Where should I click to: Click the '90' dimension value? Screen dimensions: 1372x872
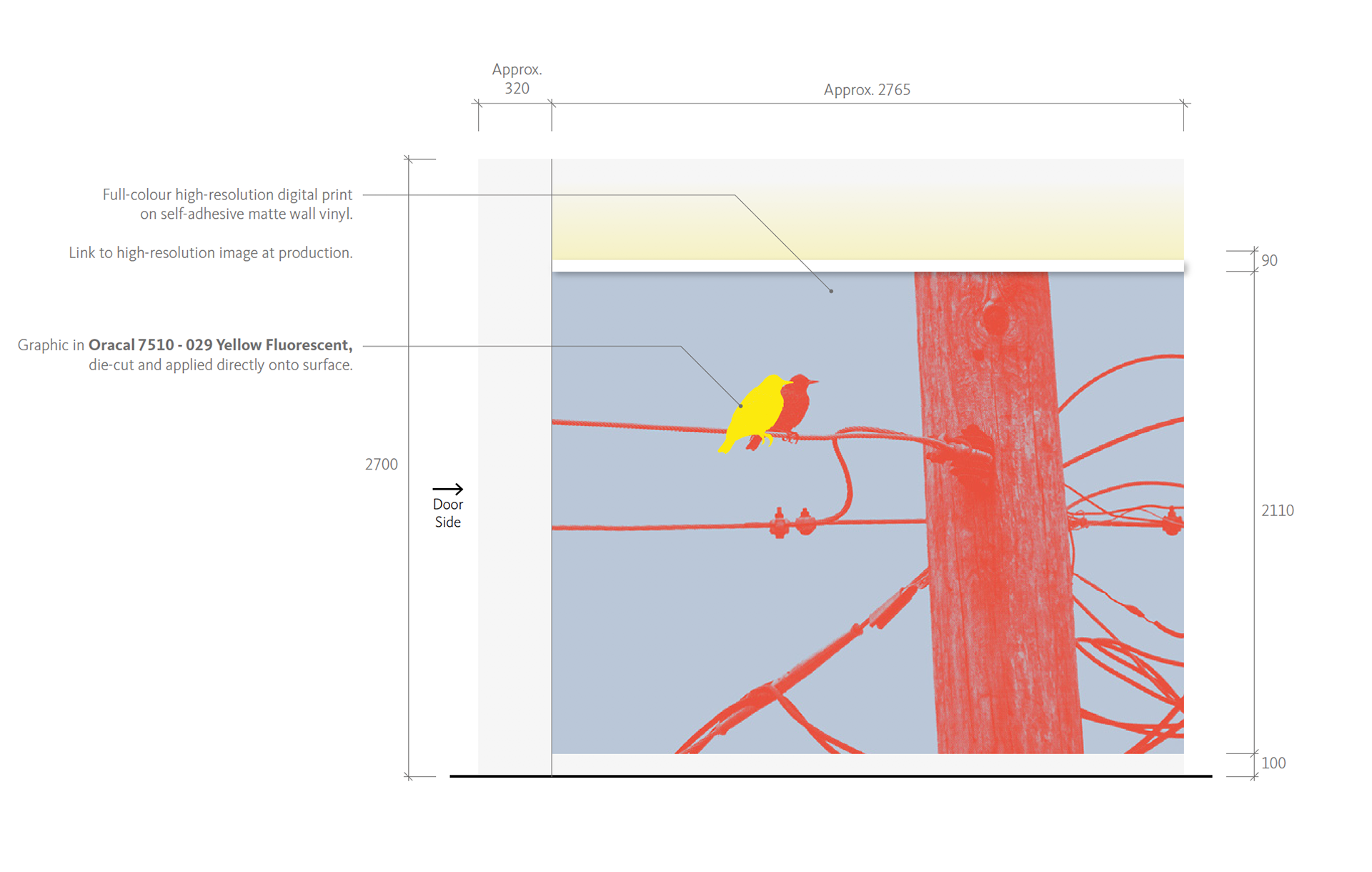1269,260
